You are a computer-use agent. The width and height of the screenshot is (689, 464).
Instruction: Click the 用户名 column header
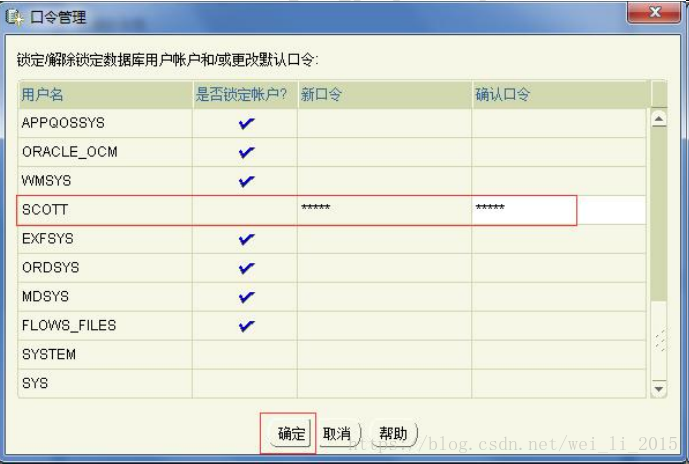click(105, 94)
